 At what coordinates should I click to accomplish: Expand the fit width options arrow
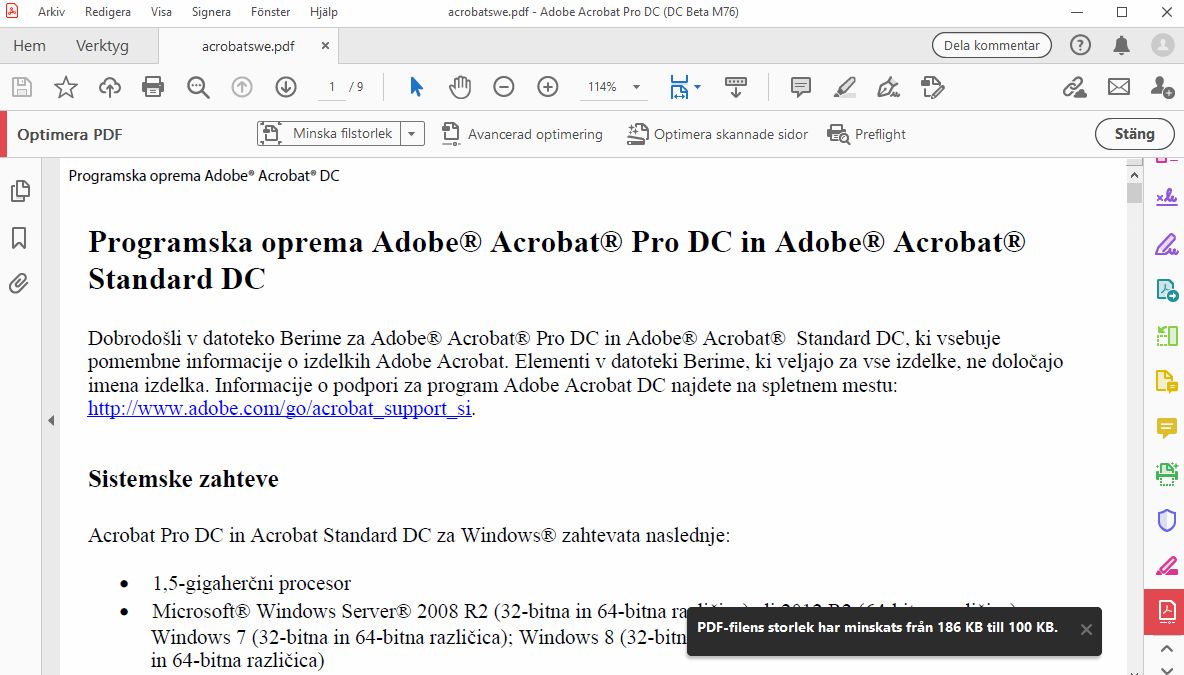(697, 87)
